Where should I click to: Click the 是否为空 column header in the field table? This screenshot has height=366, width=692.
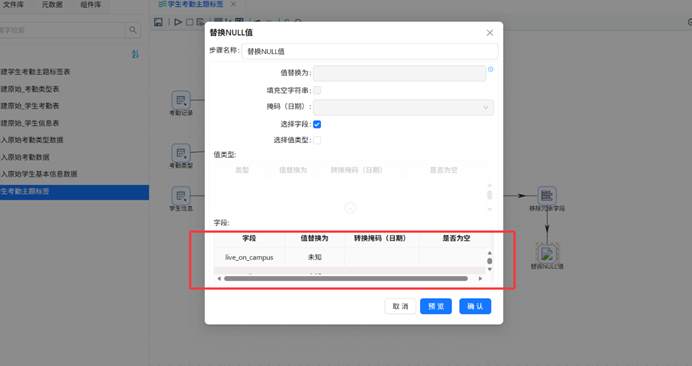[456, 238]
